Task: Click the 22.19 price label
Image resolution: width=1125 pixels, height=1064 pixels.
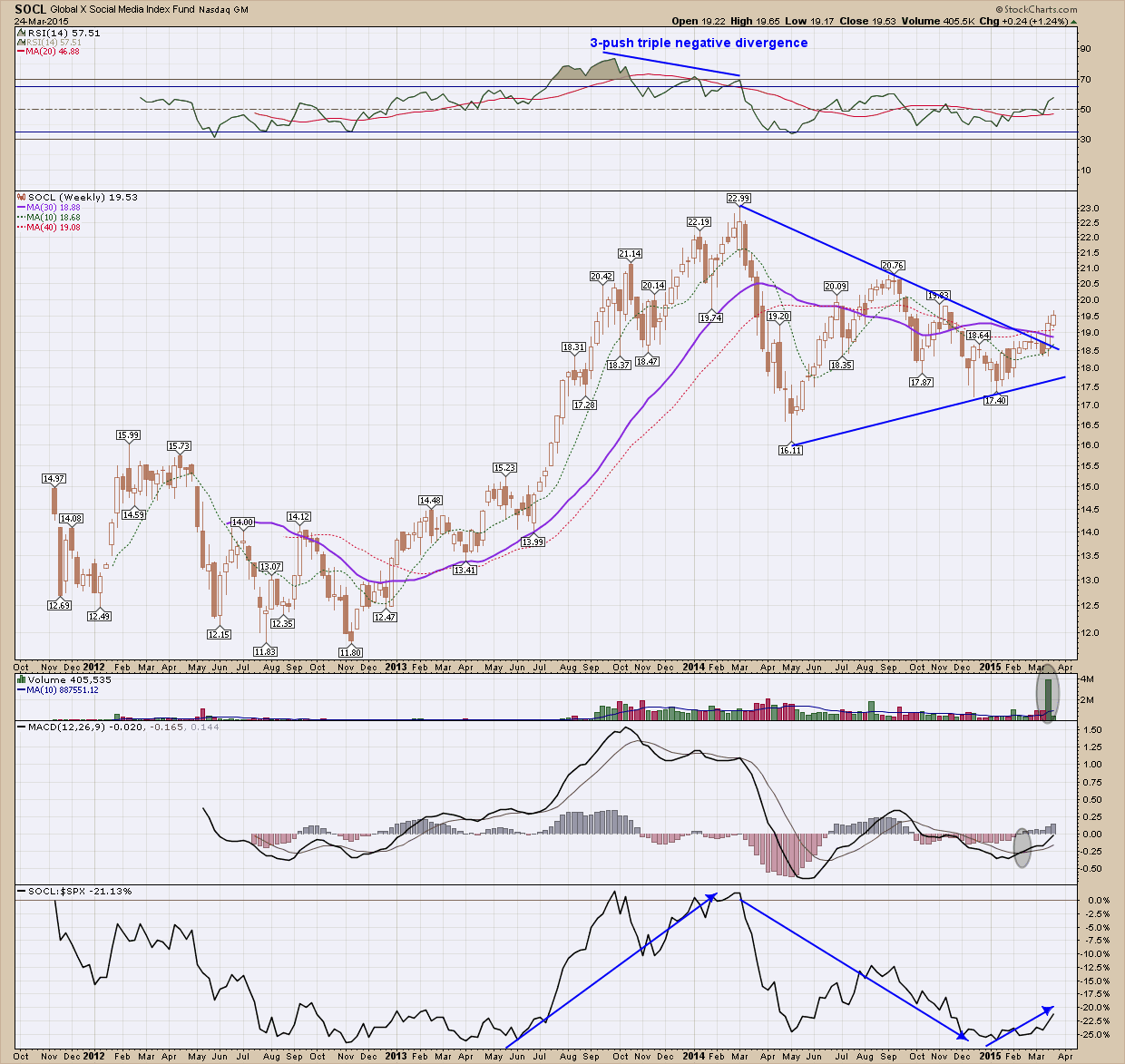Action: pos(699,221)
